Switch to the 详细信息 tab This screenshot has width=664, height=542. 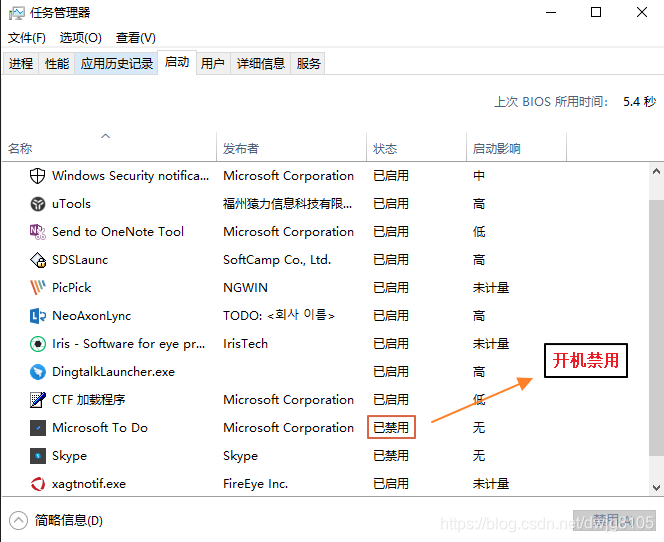[260, 64]
